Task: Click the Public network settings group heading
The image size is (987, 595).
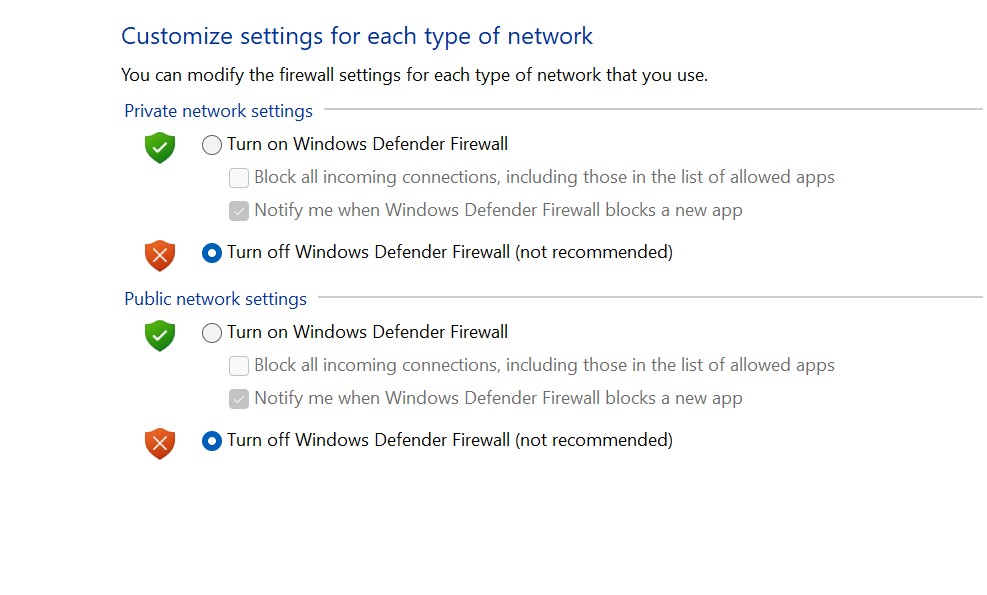Action: click(215, 299)
